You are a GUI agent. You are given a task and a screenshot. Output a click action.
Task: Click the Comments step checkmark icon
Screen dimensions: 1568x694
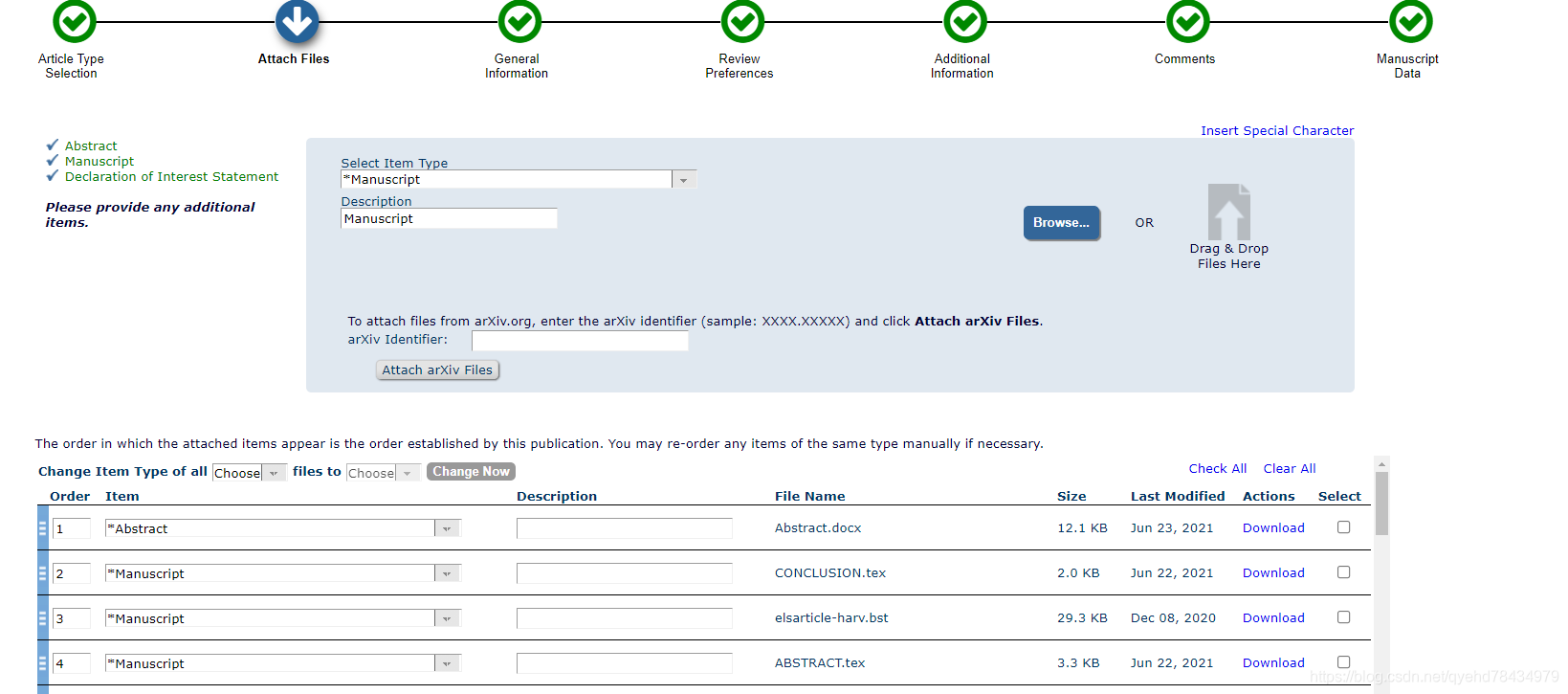coord(1188,21)
